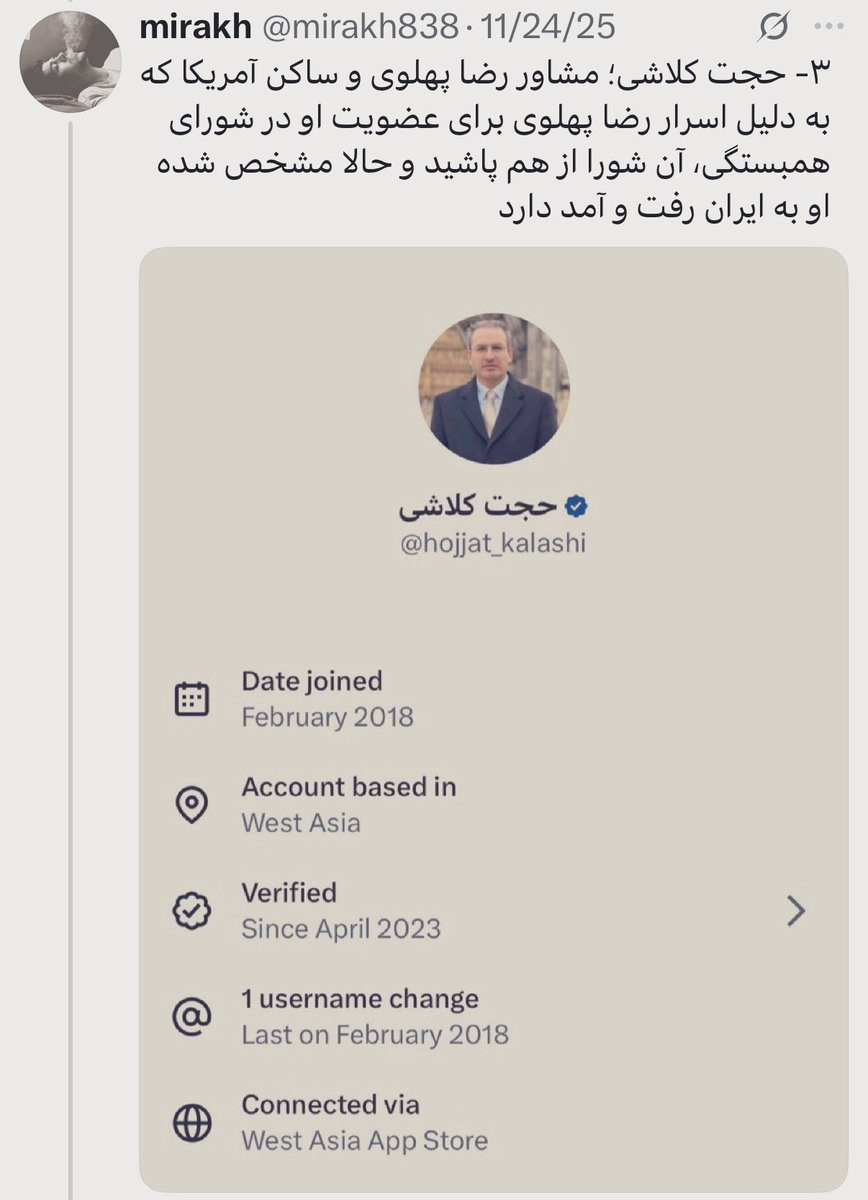Click the @hojjat_kalashi username
This screenshot has width=868, height=1200.
click(x=492, y=544)
